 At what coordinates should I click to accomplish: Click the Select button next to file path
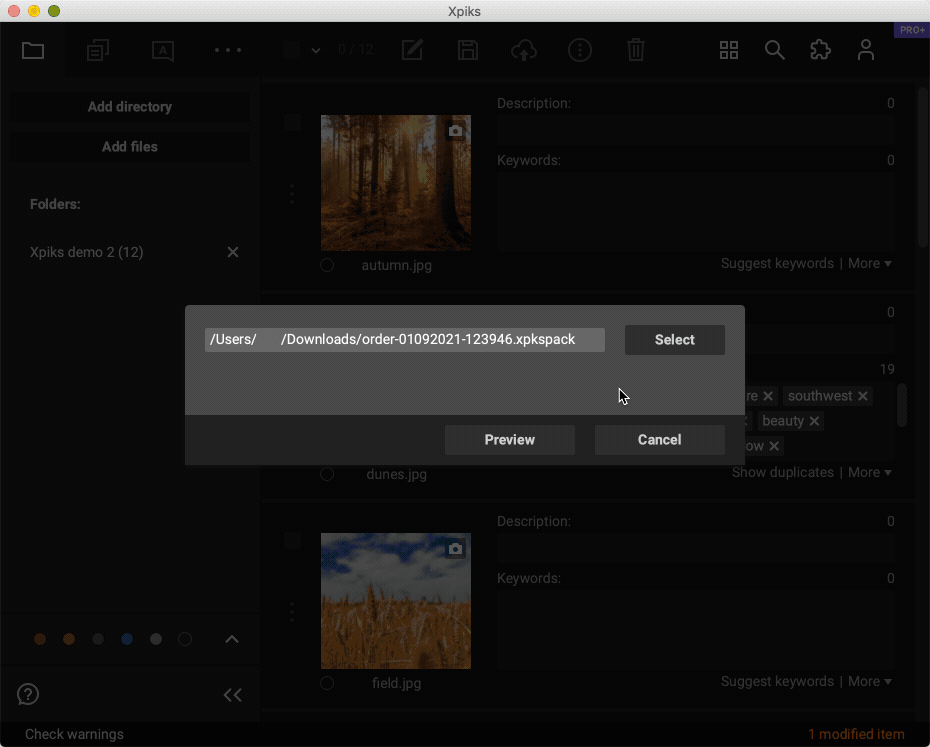pos(674,340)
